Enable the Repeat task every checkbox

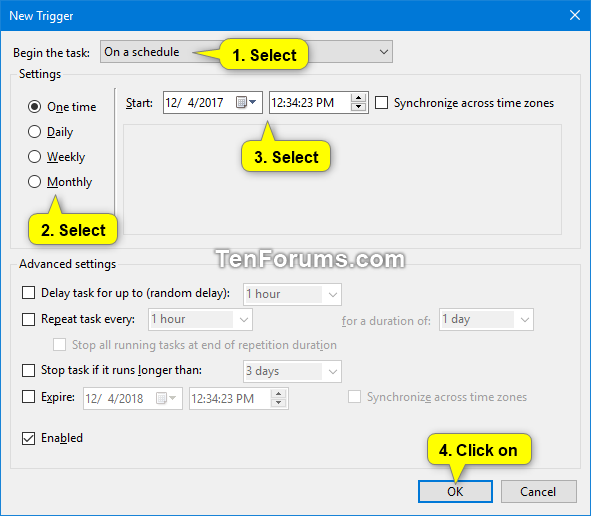(28, 319)
